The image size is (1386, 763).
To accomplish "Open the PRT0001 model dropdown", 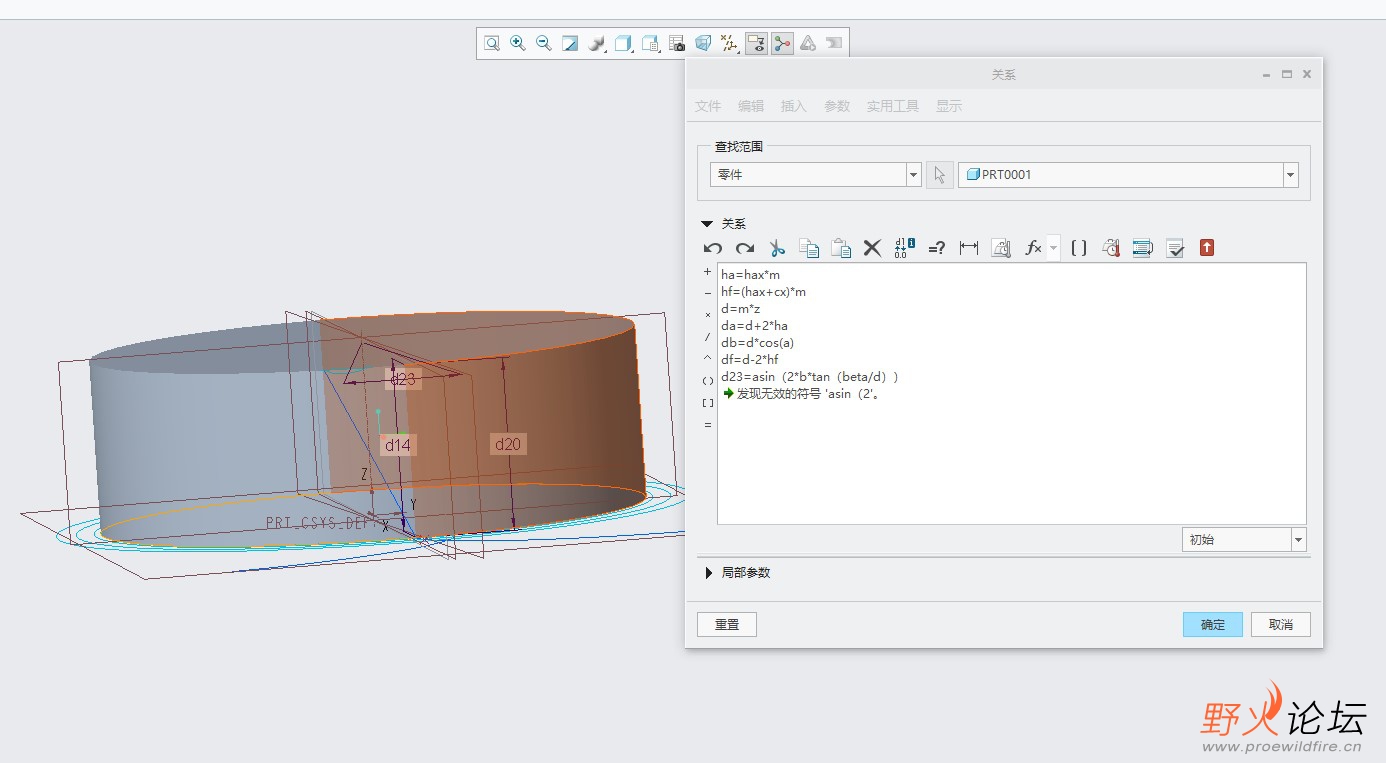I will coord(1128,174).
